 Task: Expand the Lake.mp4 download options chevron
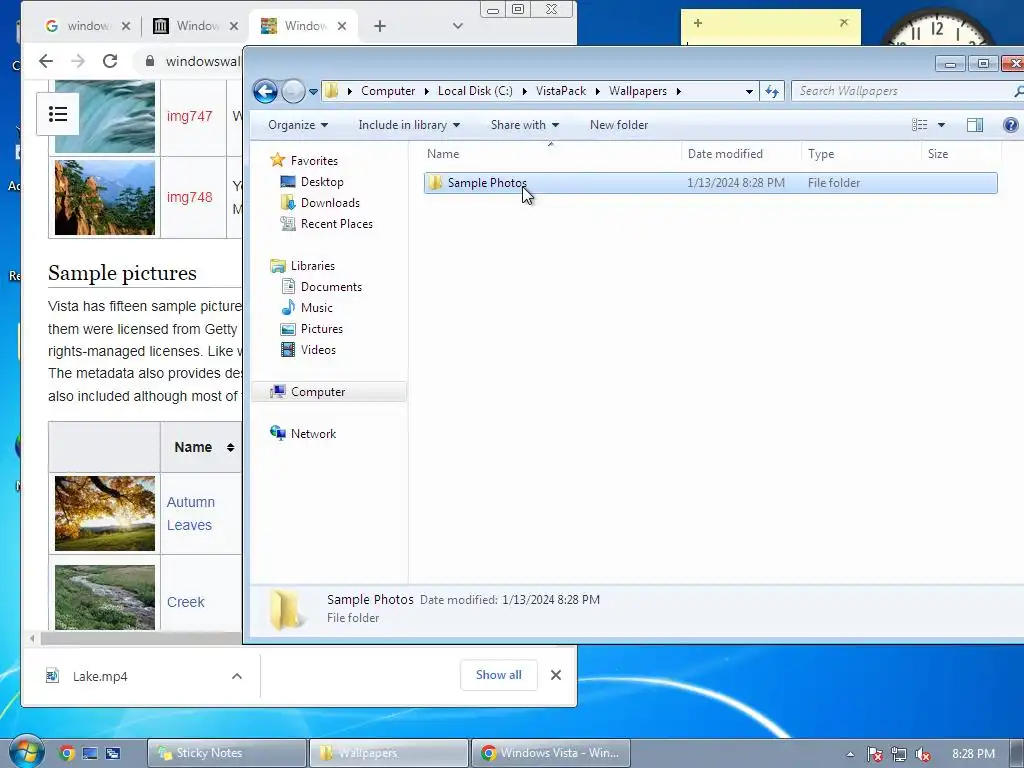[x=237, y=676]
